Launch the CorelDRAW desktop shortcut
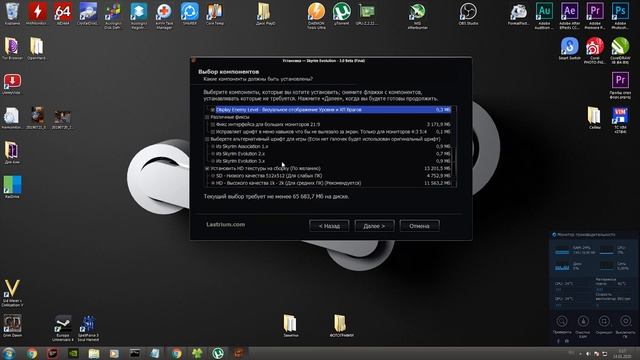Screen dimensions: 640x360 (620, 49)
